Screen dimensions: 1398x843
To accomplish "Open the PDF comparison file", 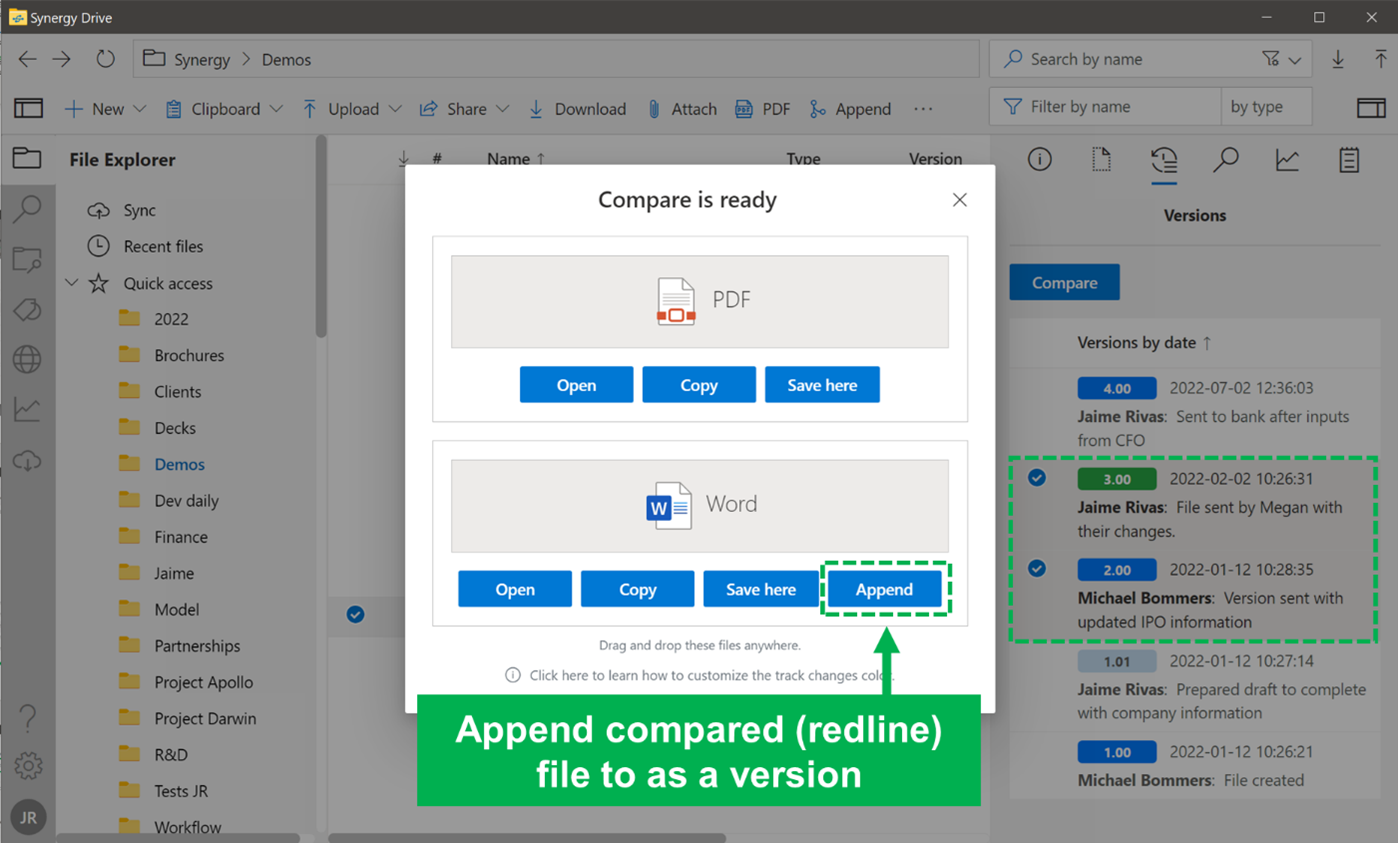I will coord(576,385).
